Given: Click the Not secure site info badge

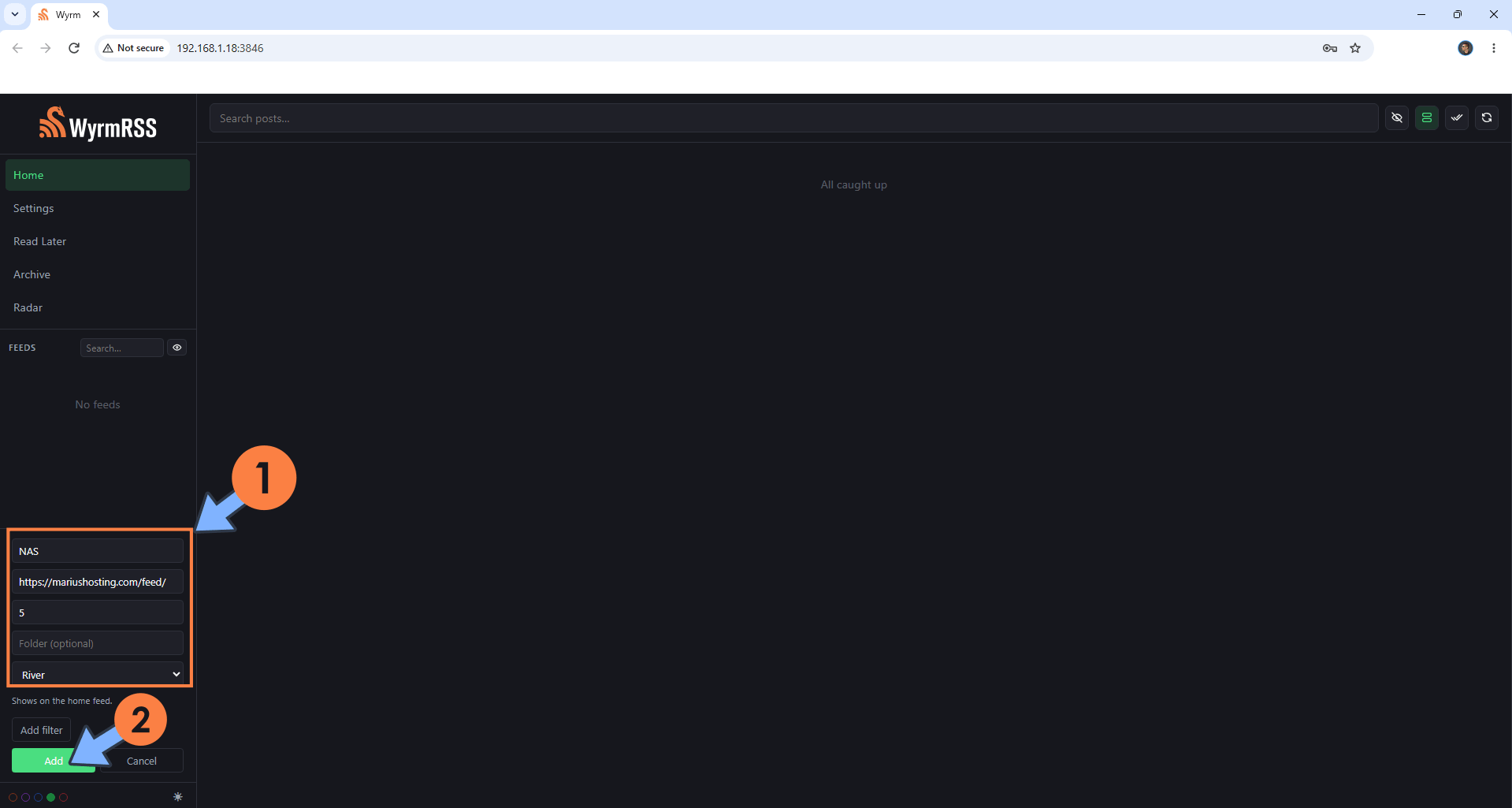Looking at the screenshot, I should (133, 48).
